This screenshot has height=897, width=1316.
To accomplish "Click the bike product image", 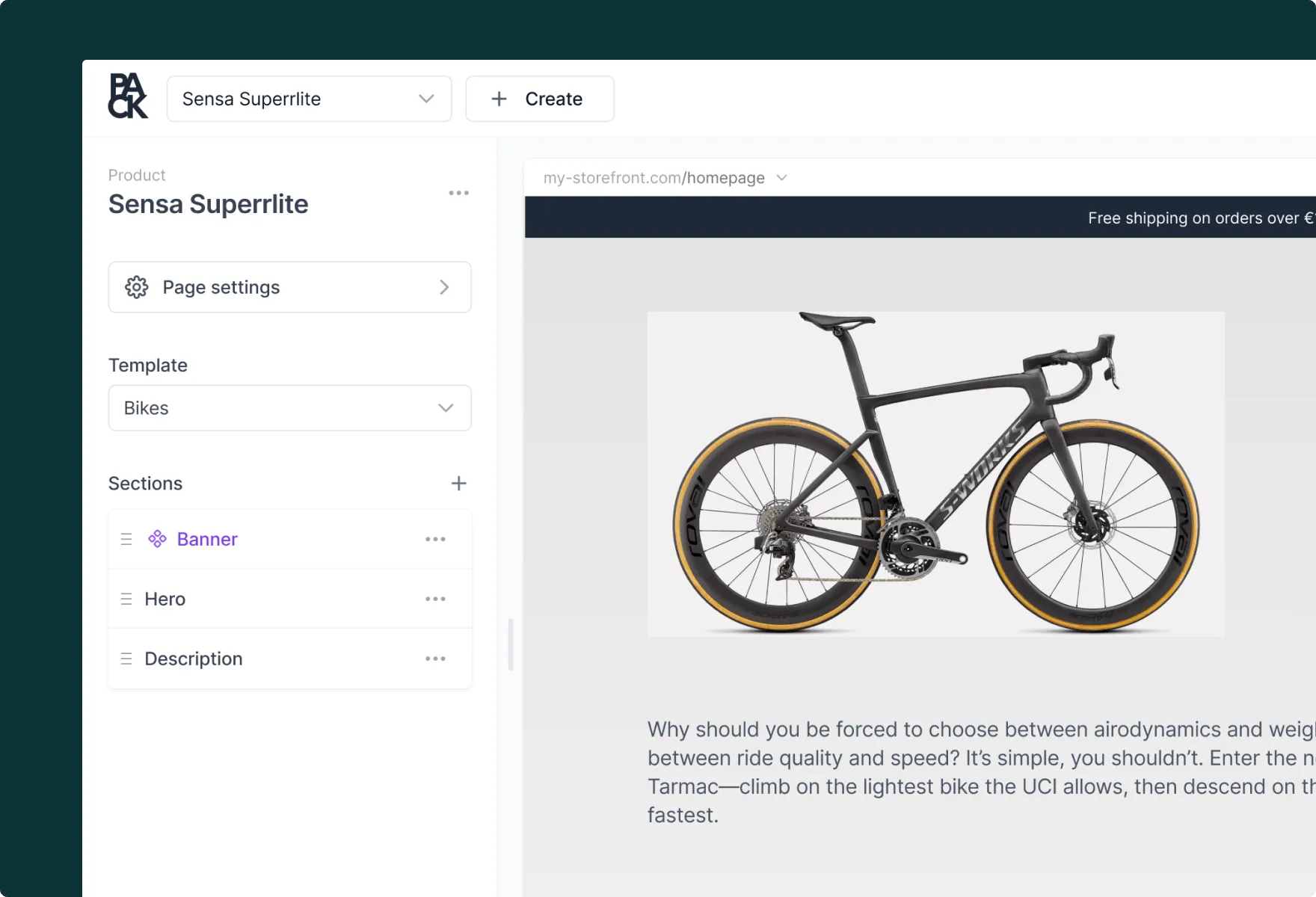I will pyautogui.click(x=935, y=474).
